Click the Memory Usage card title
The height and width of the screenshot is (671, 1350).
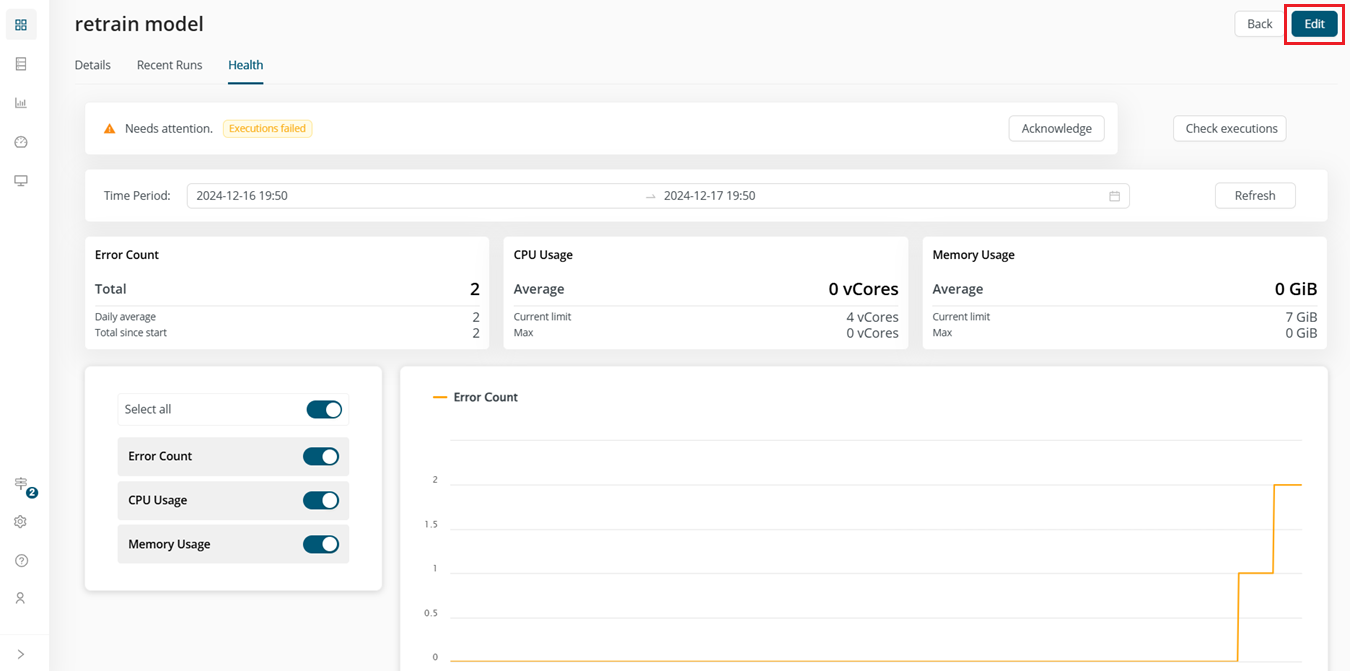(x=974, y=255)
